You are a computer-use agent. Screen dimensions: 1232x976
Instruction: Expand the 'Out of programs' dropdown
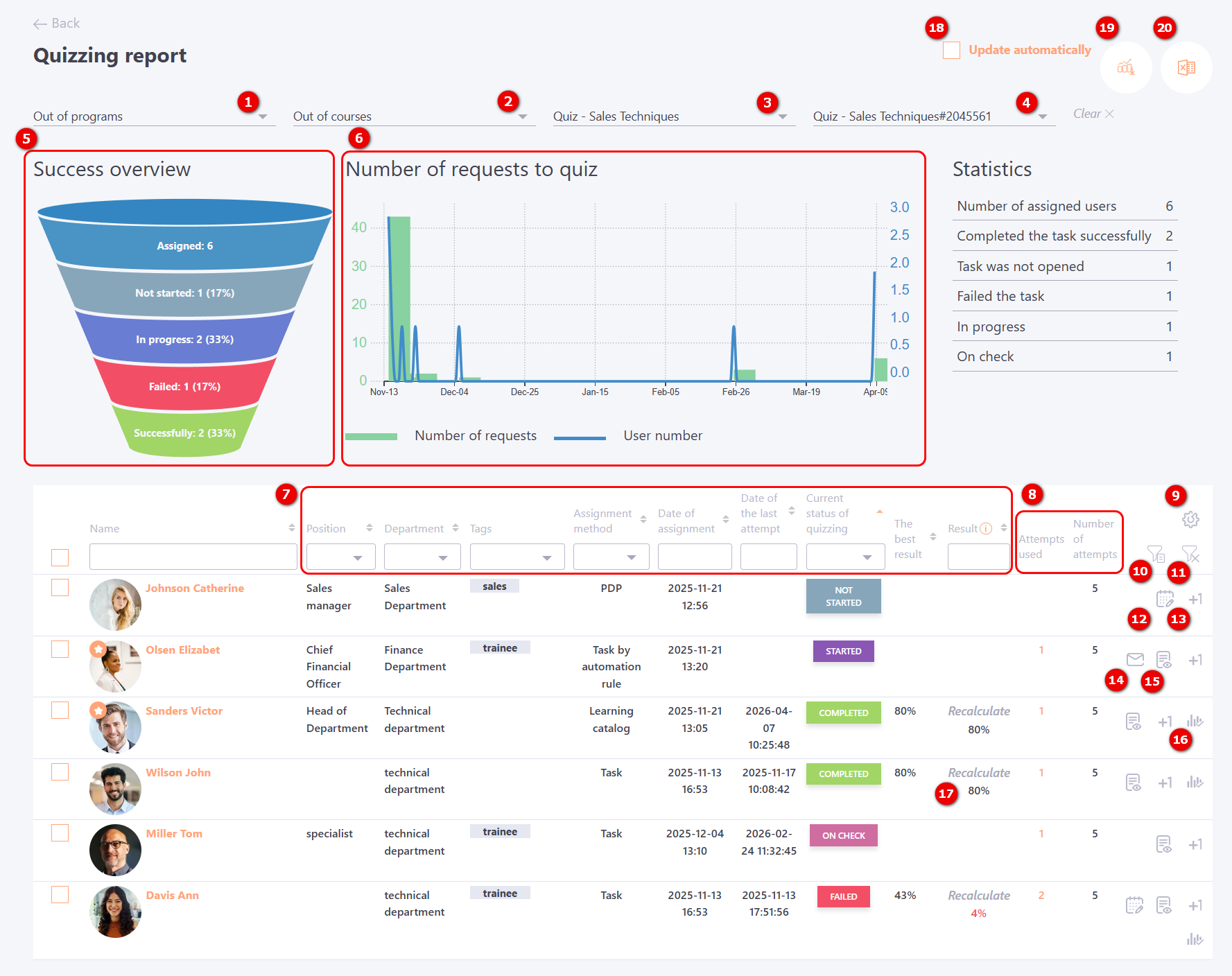(x=263, y=116)
